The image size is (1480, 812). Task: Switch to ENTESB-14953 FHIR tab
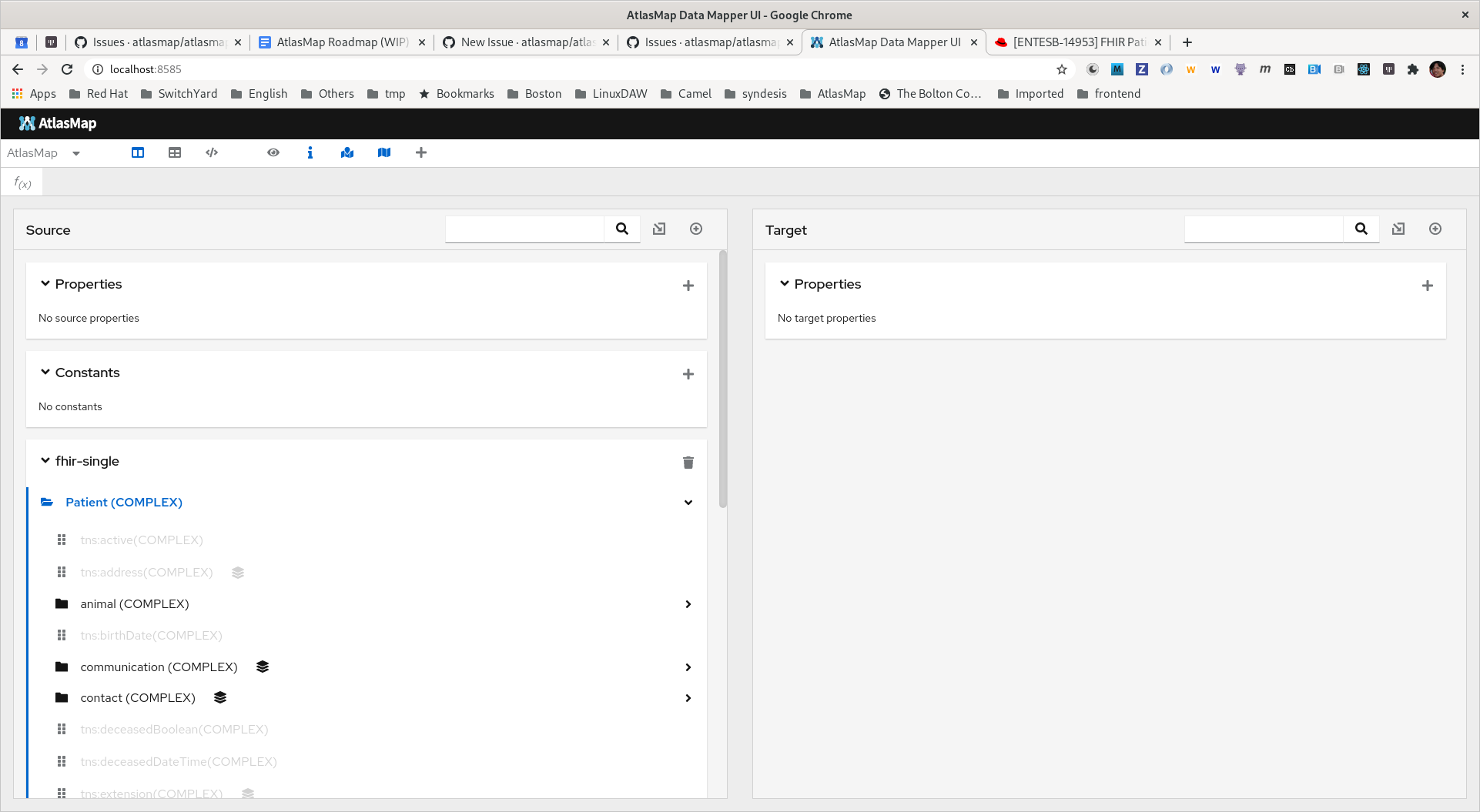coord(1078,42)
